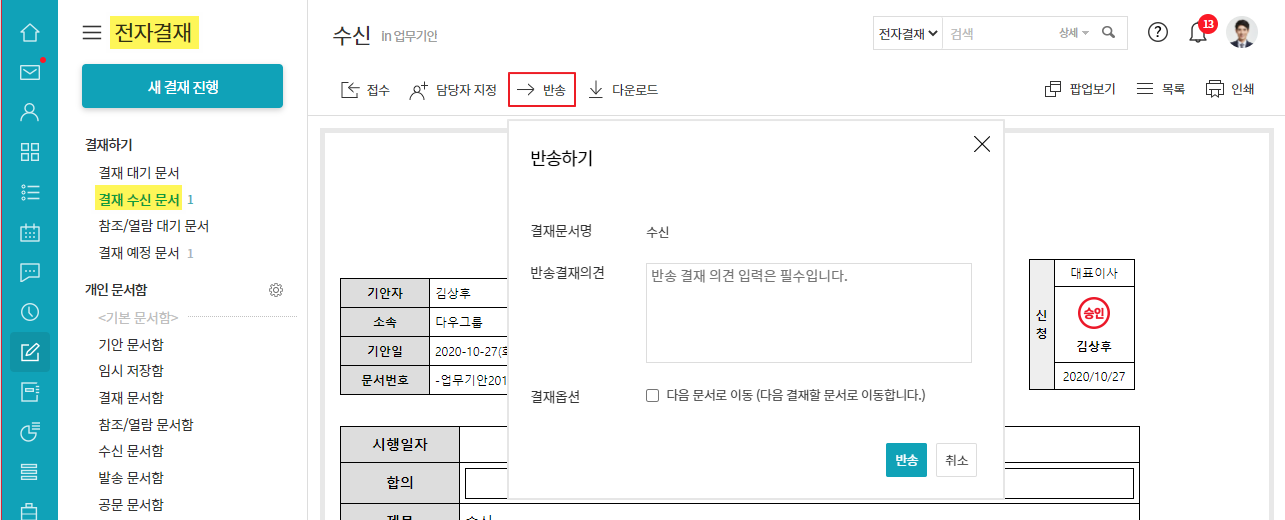
Task: Click 다운로드 in the toolbar
Action: tap(623, 90)
